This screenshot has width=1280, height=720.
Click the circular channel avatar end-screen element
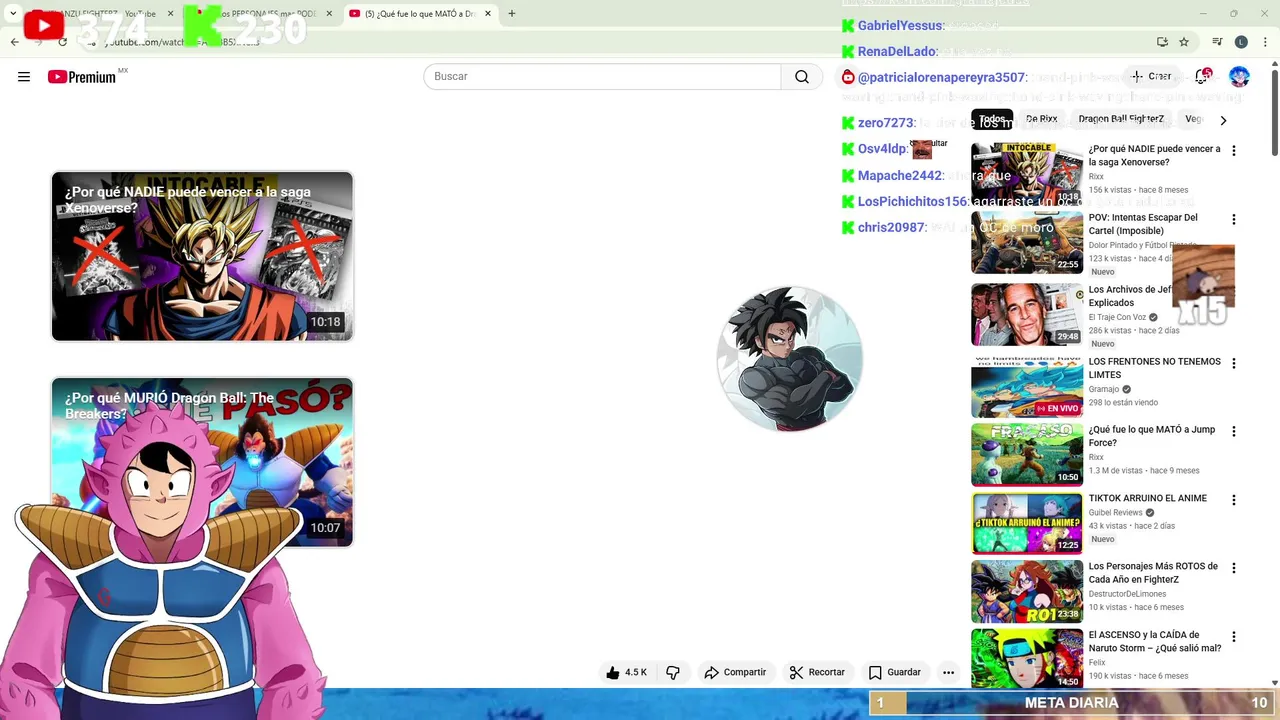pyautogui.click(x=790, y=359)
